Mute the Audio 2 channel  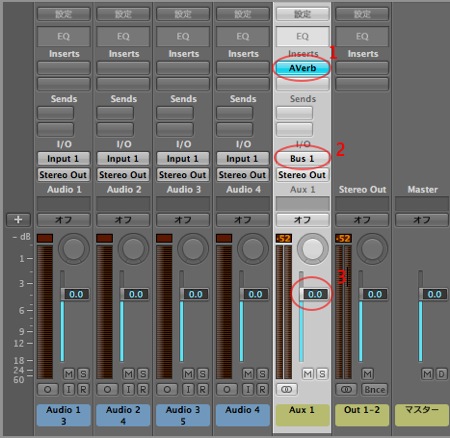tap(128, 374)
